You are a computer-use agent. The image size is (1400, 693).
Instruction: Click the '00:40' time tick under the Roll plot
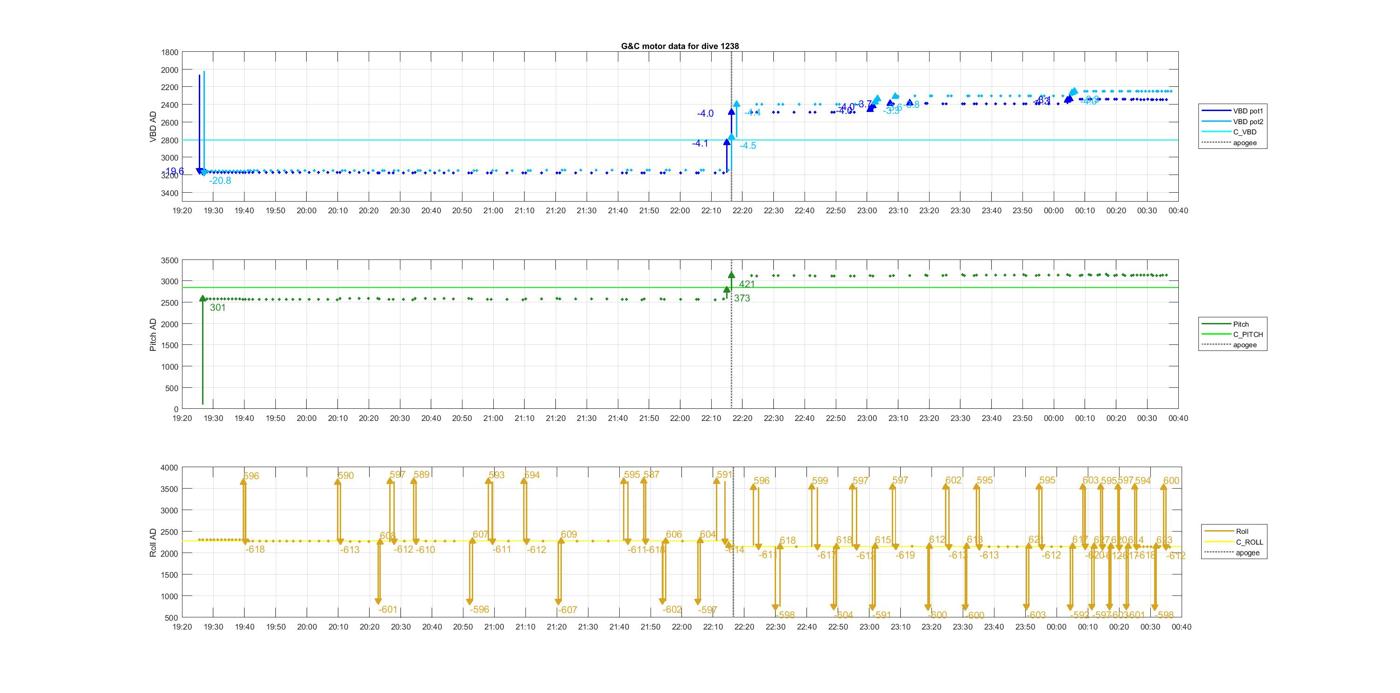click(x=1181, y=627)
